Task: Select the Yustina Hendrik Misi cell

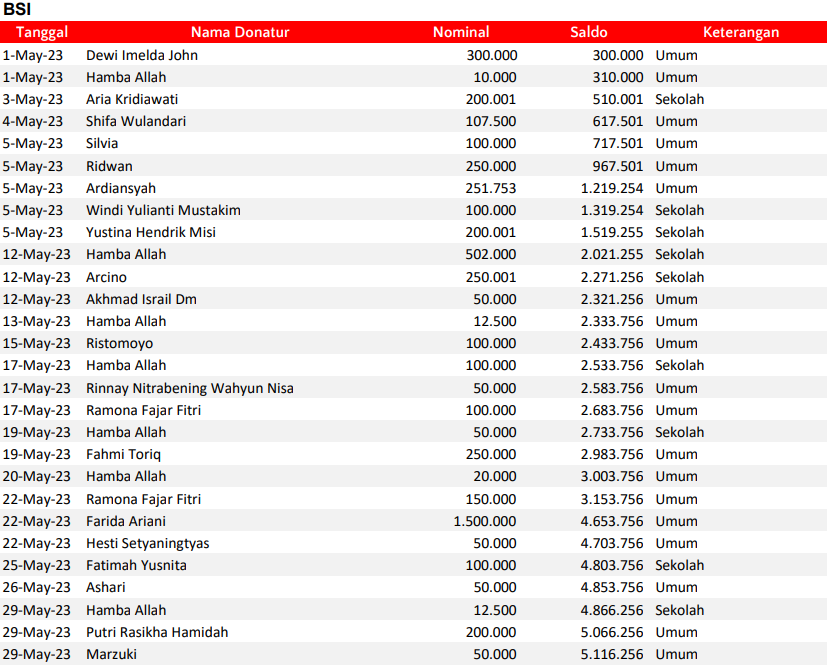Action: (151, 232)
